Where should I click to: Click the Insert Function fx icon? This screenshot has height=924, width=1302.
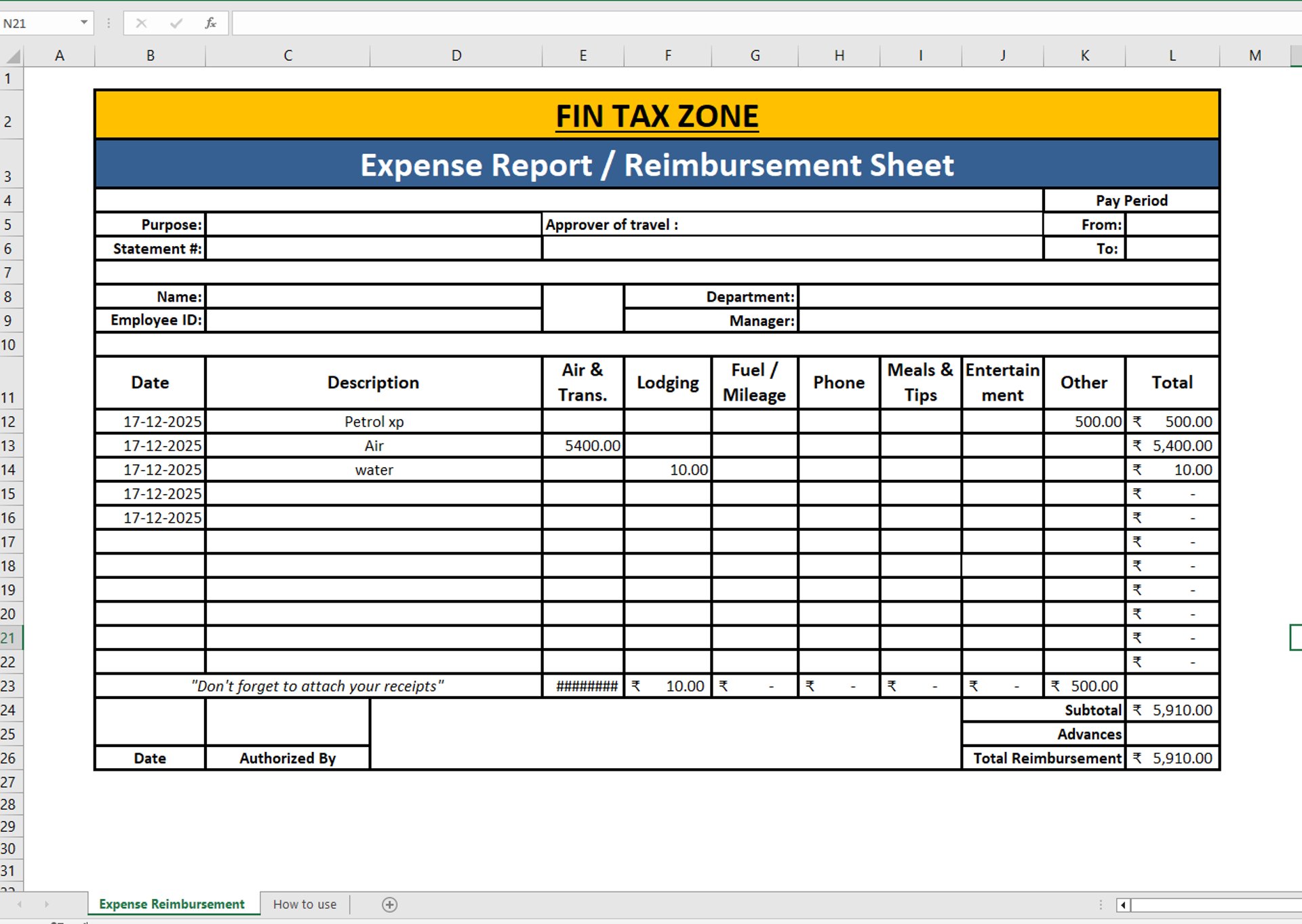click(x=210, y=23)
